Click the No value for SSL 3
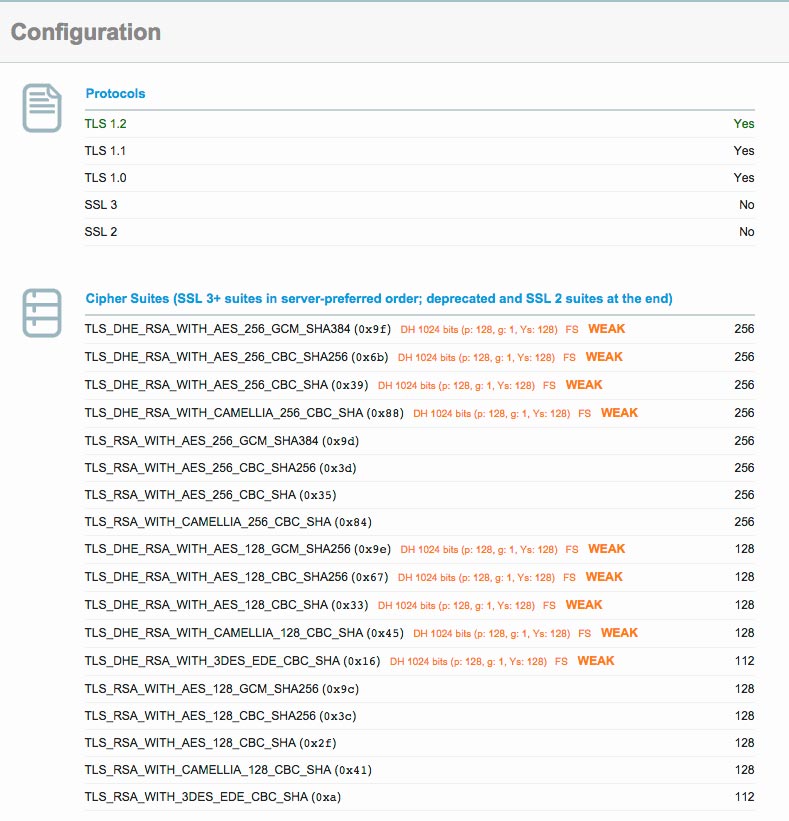The image size is (789, 821). pos(747,205)
